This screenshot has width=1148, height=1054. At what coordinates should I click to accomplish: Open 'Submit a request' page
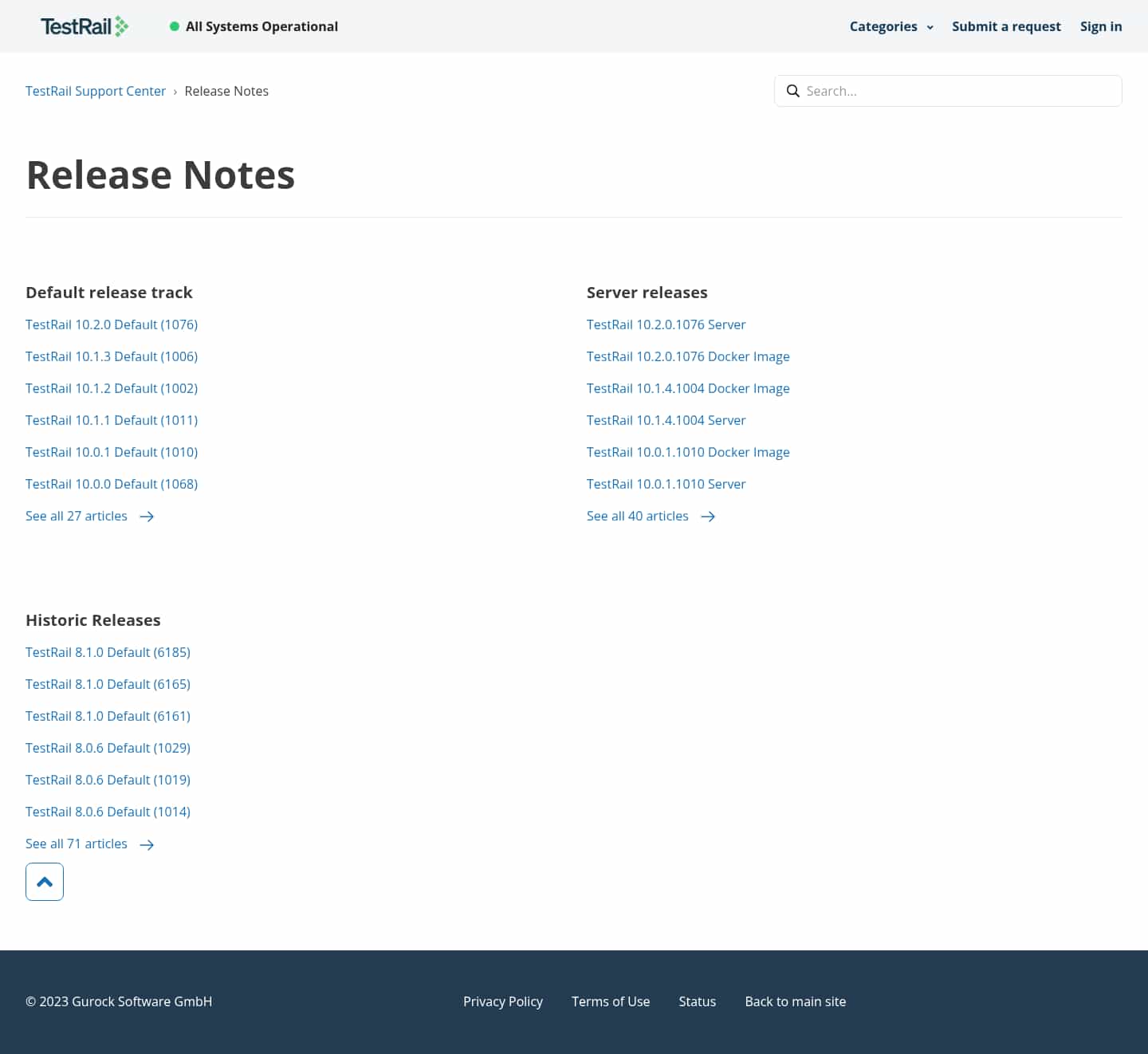click(x=1006, y=26)
